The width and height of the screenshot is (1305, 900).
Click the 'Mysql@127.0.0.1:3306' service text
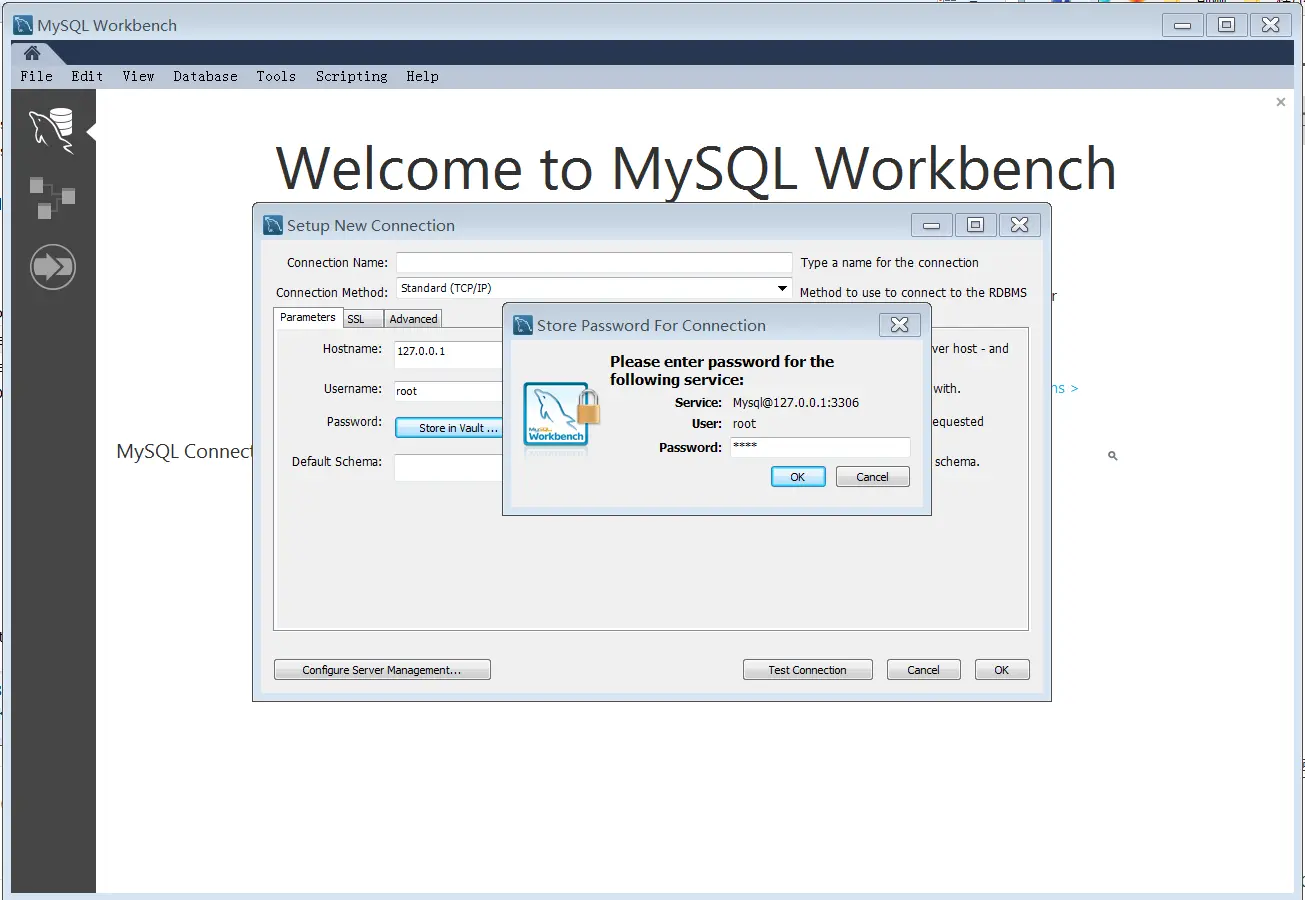click(796, 403)
